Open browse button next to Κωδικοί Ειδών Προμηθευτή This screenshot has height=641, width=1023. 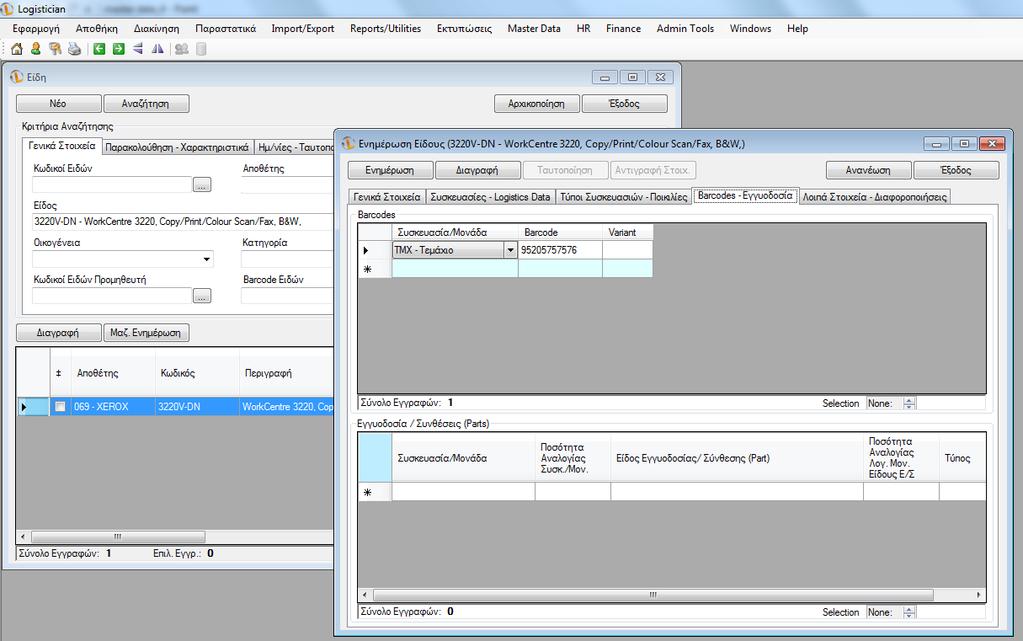(202, 296)
